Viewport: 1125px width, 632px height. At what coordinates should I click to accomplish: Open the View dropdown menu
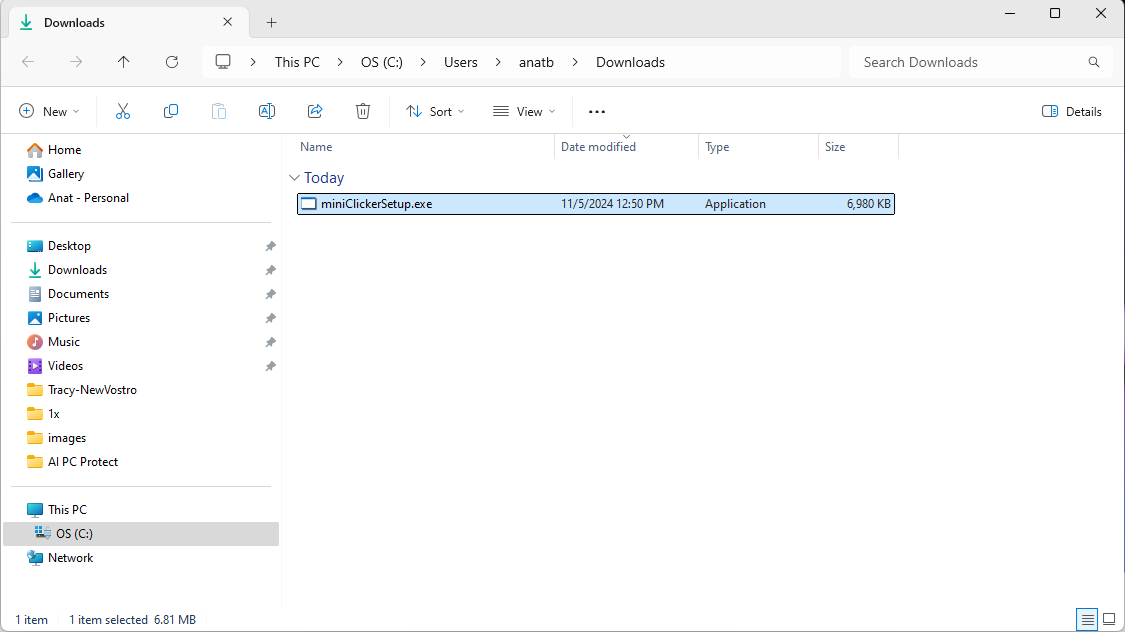click(x=524, y=111)
